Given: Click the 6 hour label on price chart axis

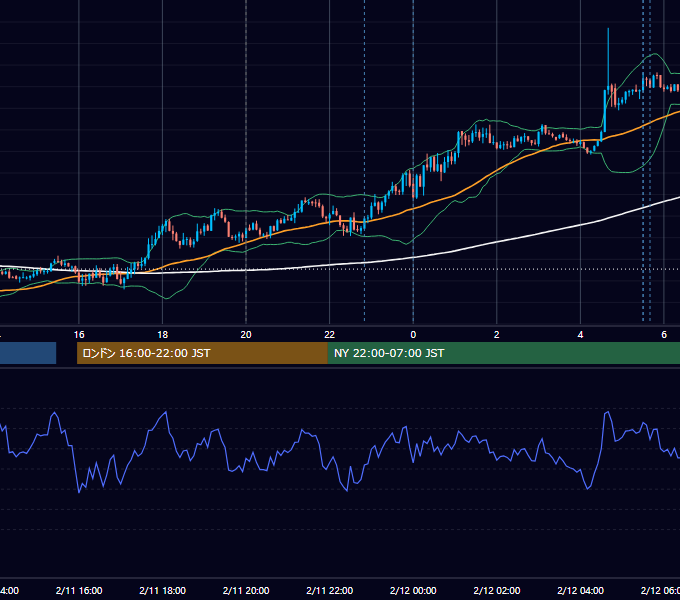Looking at the screenshot, I should point(664,335).
